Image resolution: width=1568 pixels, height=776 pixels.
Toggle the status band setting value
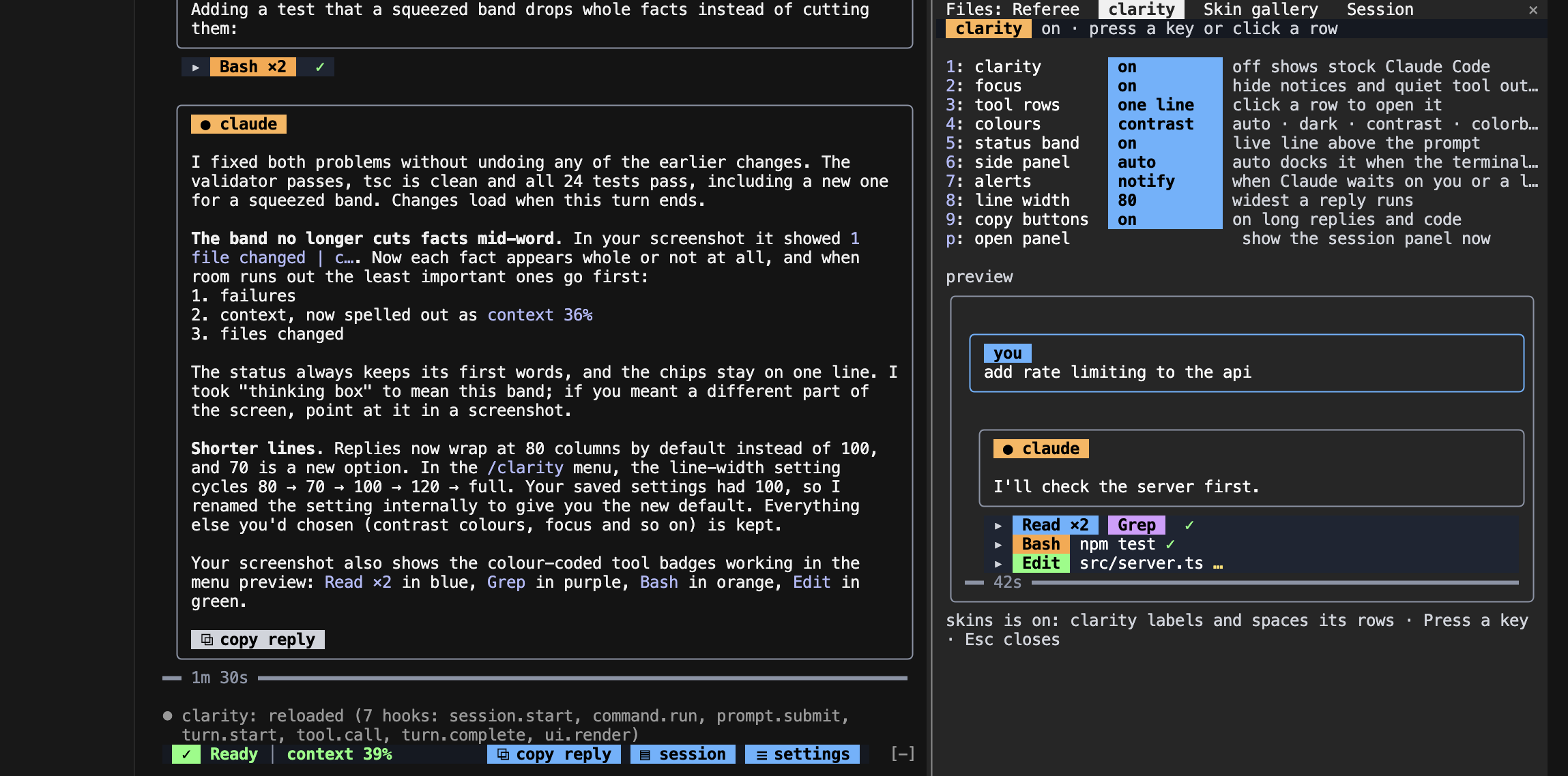pyautogui.click(x=1165, y=143)
